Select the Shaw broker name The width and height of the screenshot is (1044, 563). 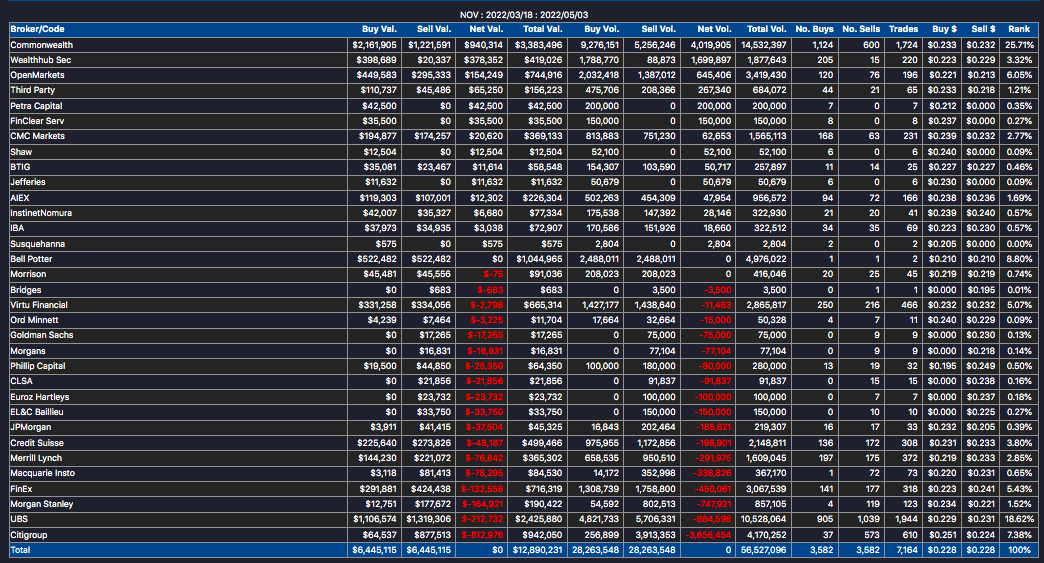[x=21, y=152]
